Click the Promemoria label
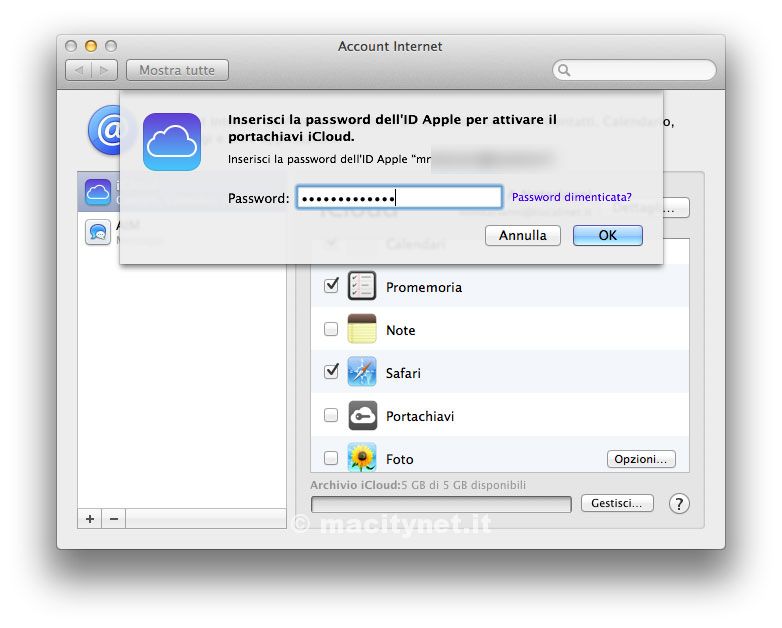This screenshot has width=782, height=628. pyautogui.click(x=424, y=287)
